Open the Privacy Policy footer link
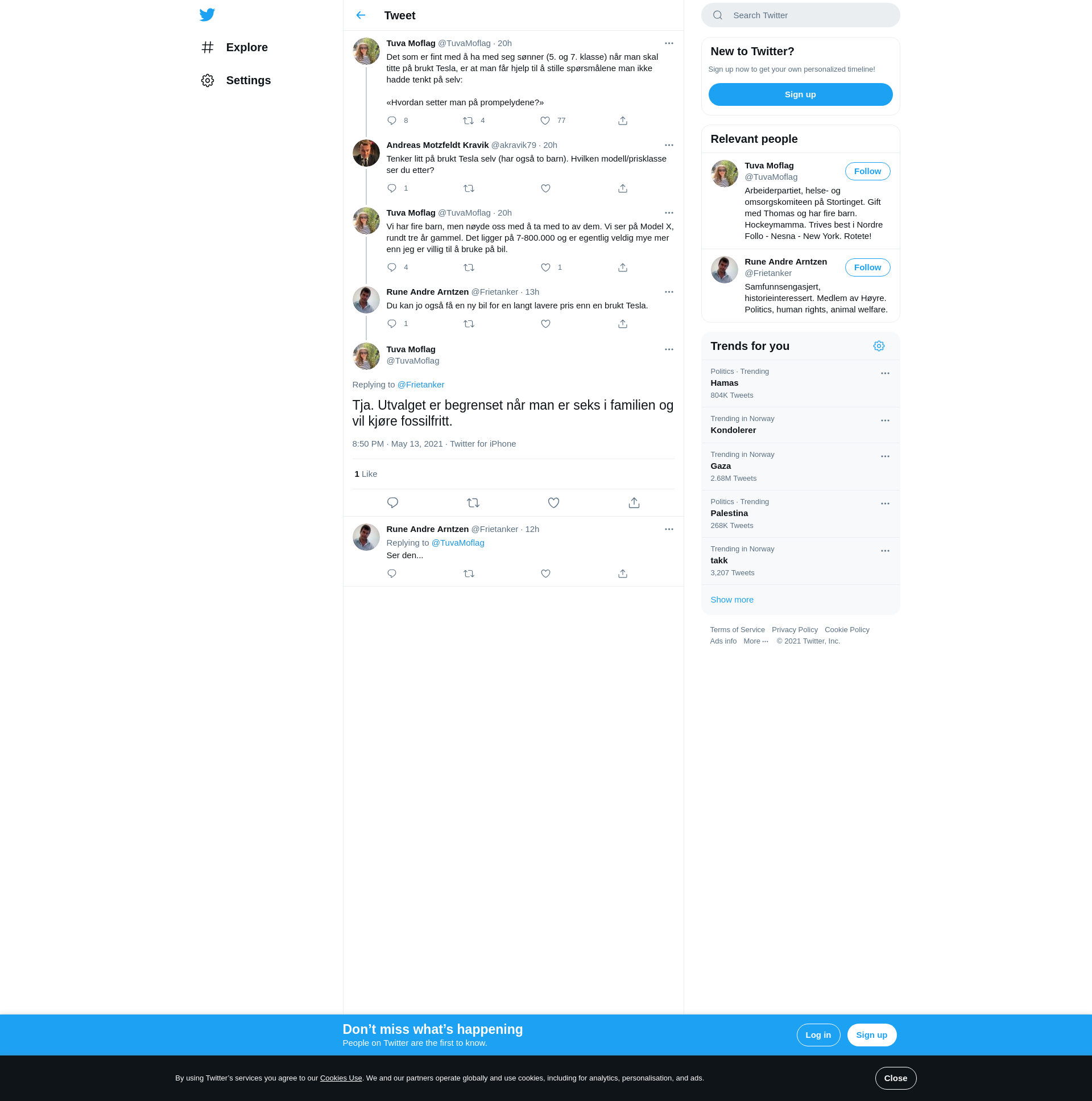This screenshot has height=1101, width=1092. point(795,630)
